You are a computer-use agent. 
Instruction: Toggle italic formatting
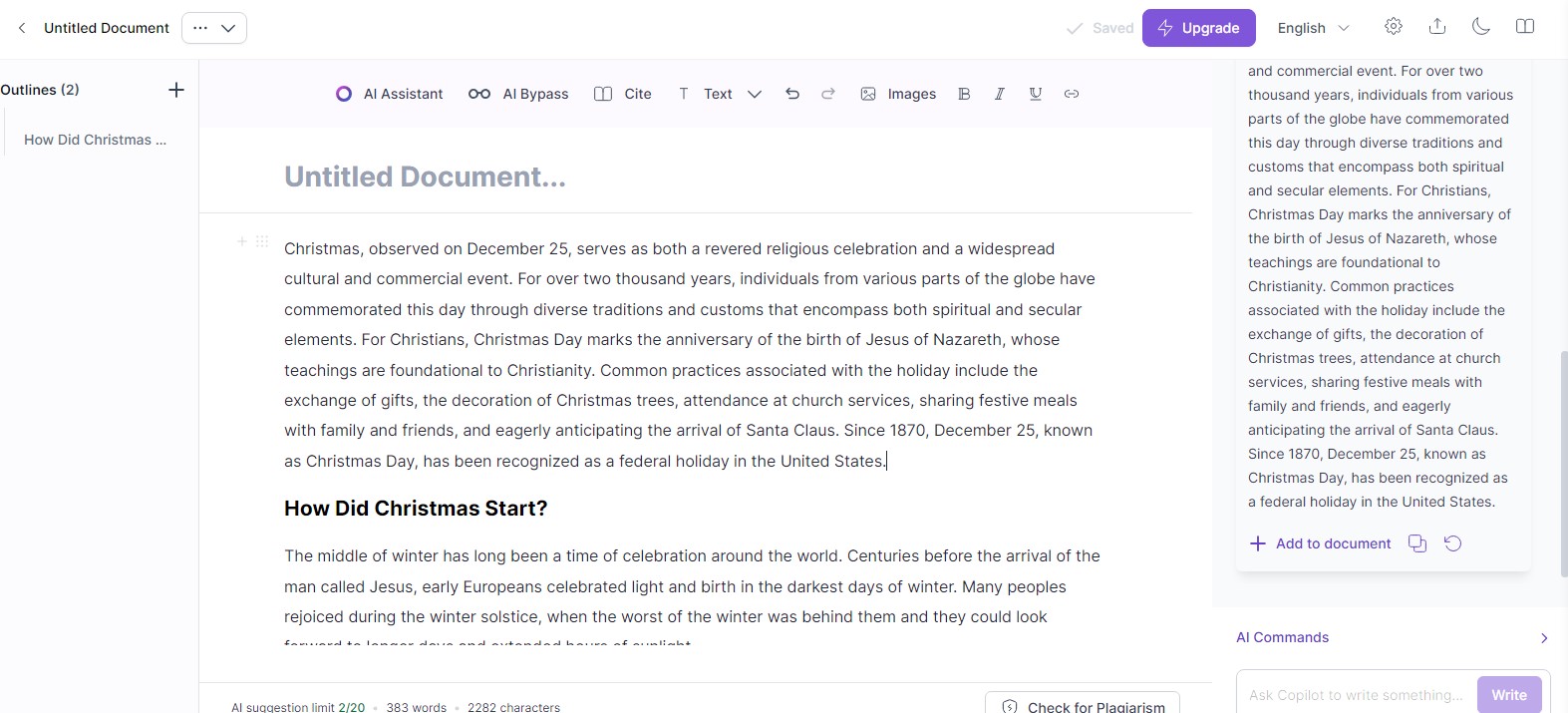pos(1000,94)
